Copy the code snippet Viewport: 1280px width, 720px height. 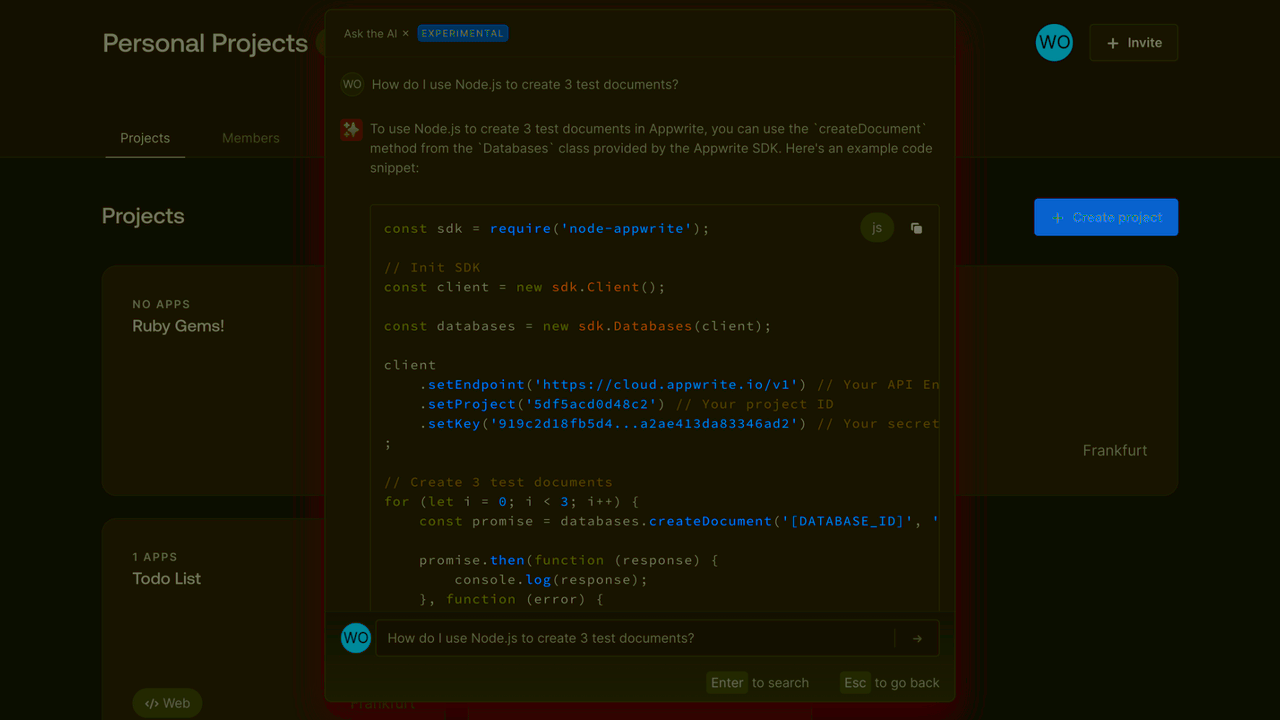pos(916,227)
